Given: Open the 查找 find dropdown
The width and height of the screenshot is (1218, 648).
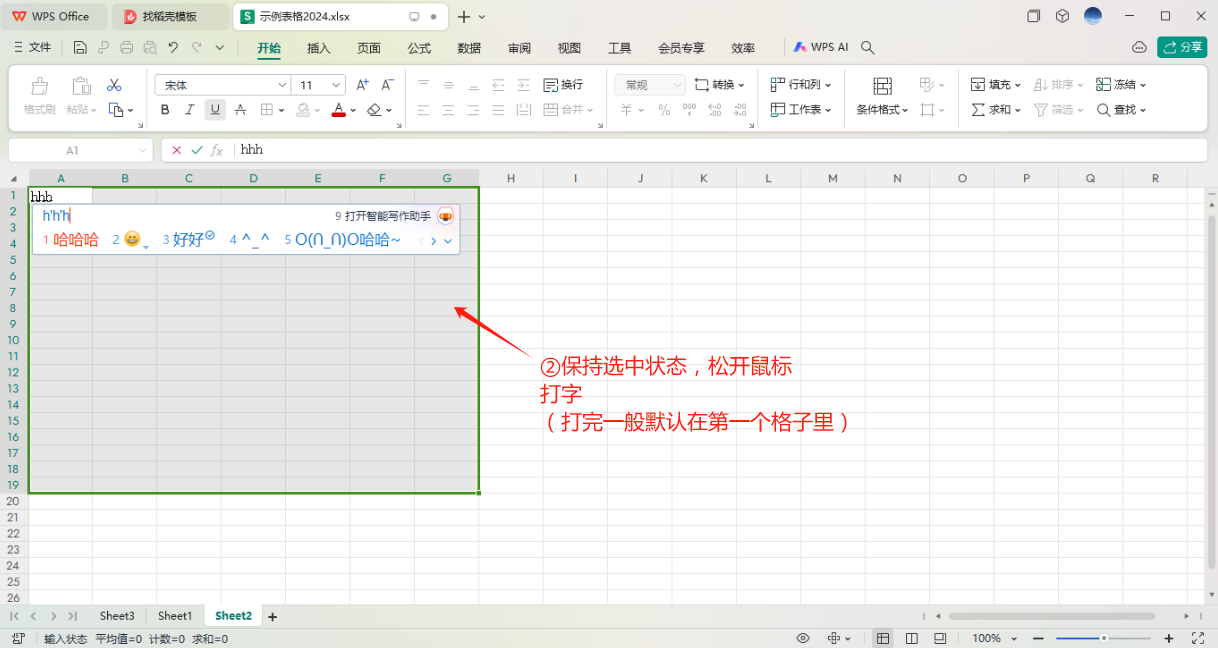Looking at the screenshot, I should pos(1122,110).
